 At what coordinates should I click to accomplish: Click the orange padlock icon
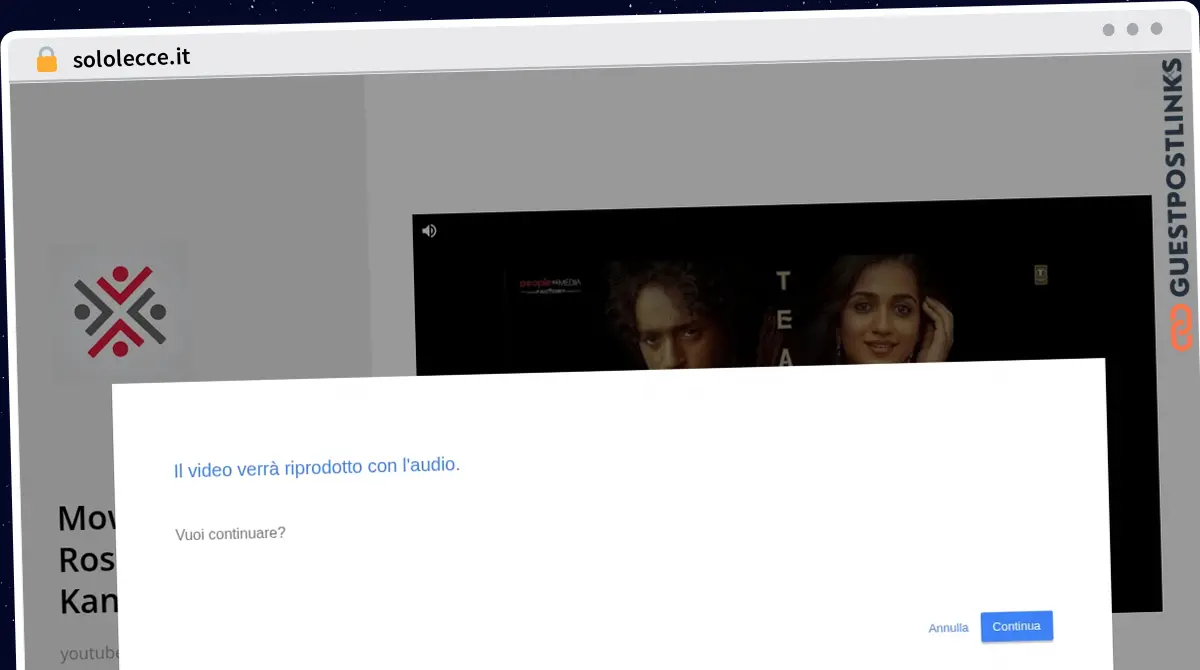coord(46,59)
